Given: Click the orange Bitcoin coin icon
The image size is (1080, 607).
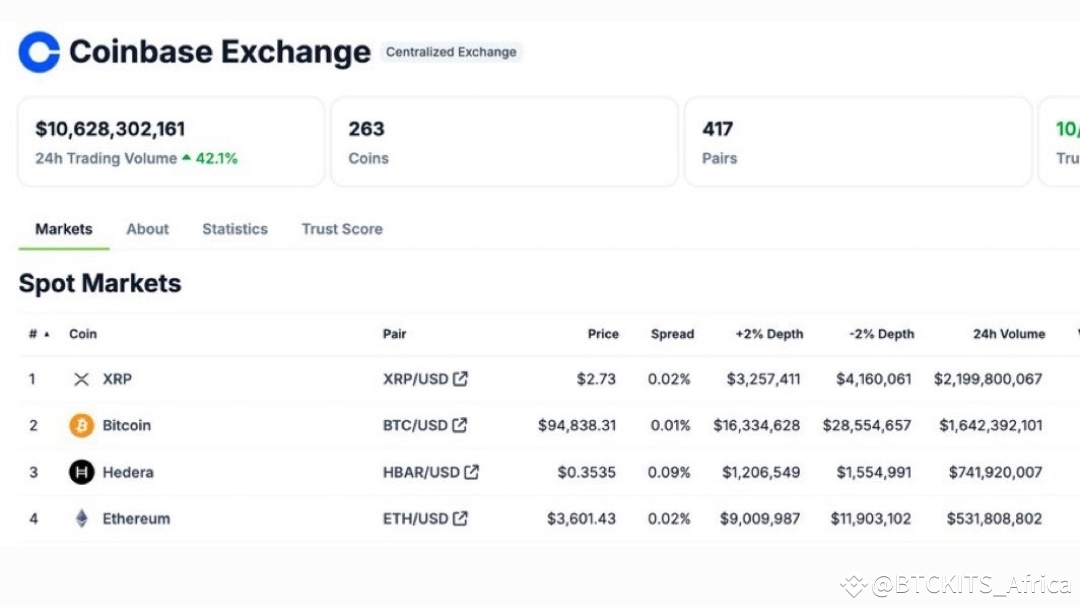Looking at the screenshot, I should point(81,425).
